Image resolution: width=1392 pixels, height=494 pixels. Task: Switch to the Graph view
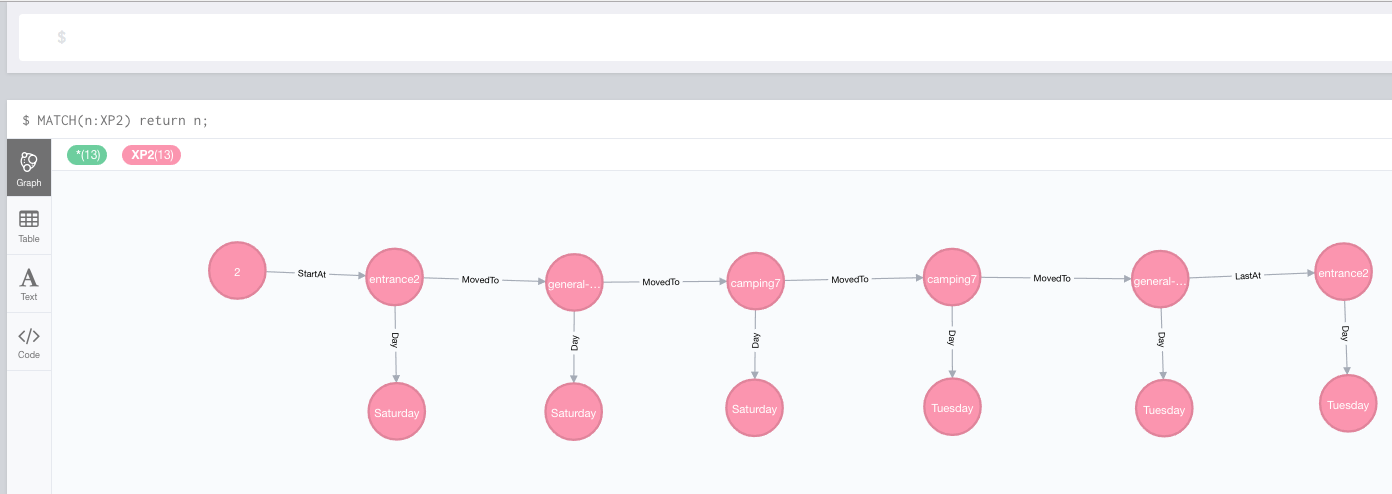pos(29,167)
